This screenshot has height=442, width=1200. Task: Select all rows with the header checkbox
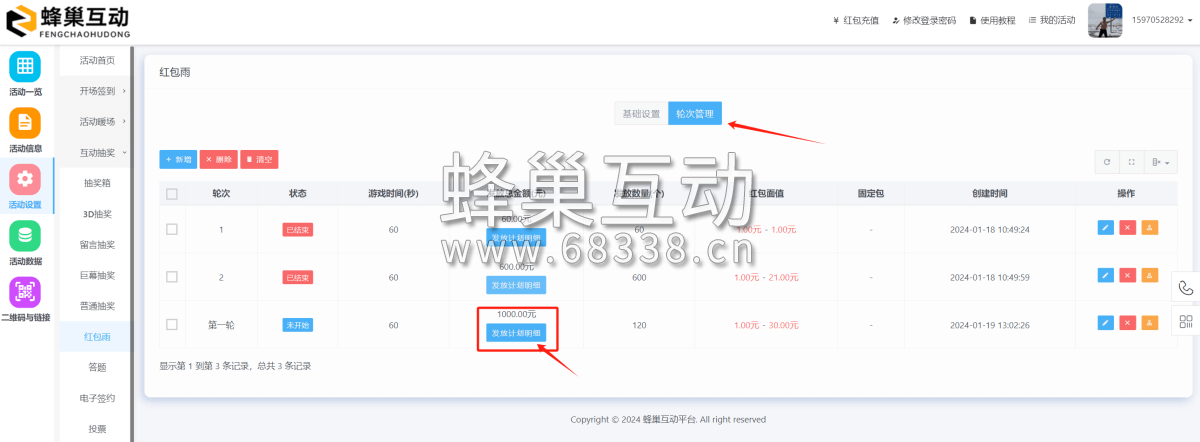click(x=172, y=194)
